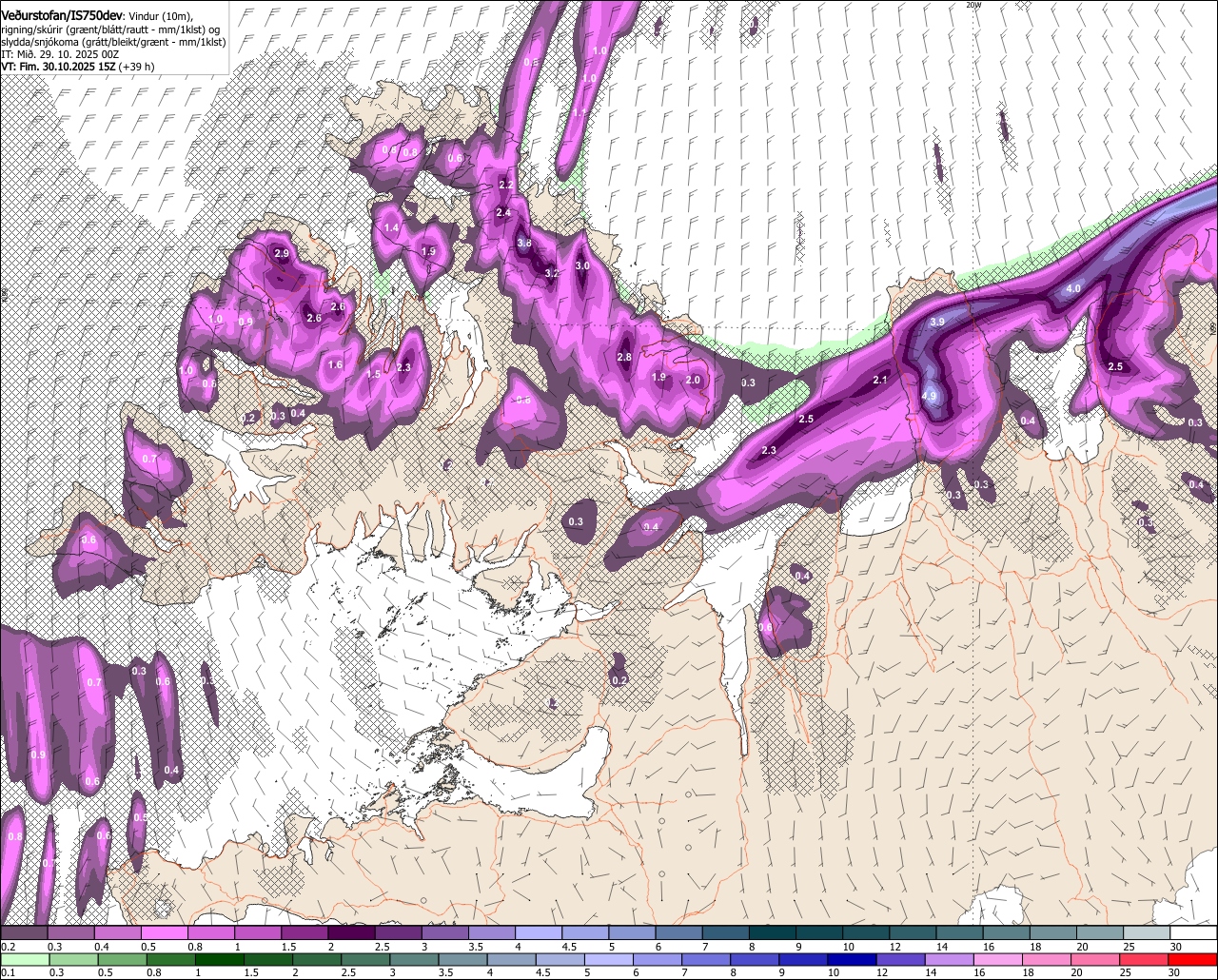Click the 3.9 precipitation value on the map
This screenshot has height=980, width=1218.
pyautogui.click(x=937, y=323)
